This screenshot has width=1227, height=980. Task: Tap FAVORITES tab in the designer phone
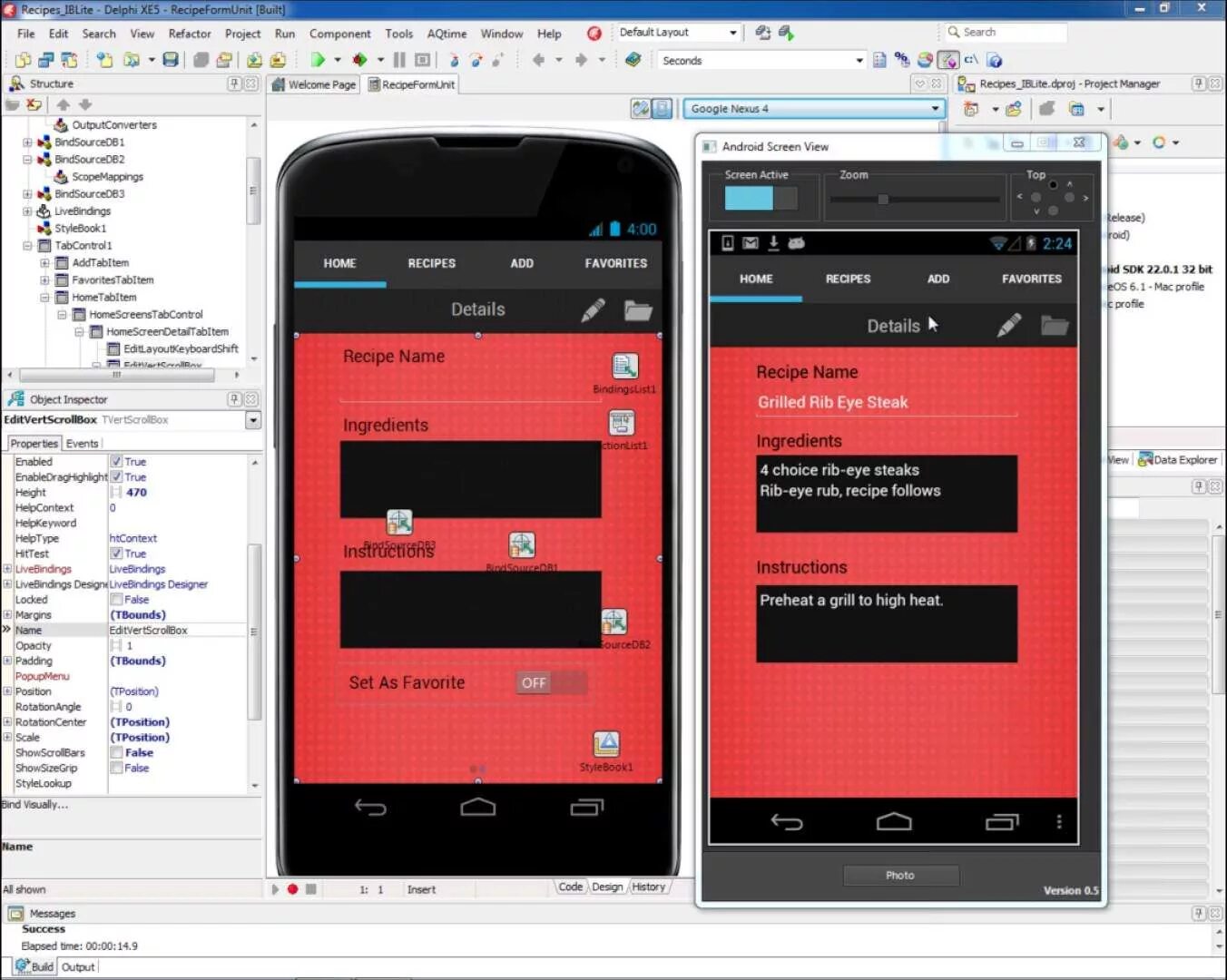616,263
